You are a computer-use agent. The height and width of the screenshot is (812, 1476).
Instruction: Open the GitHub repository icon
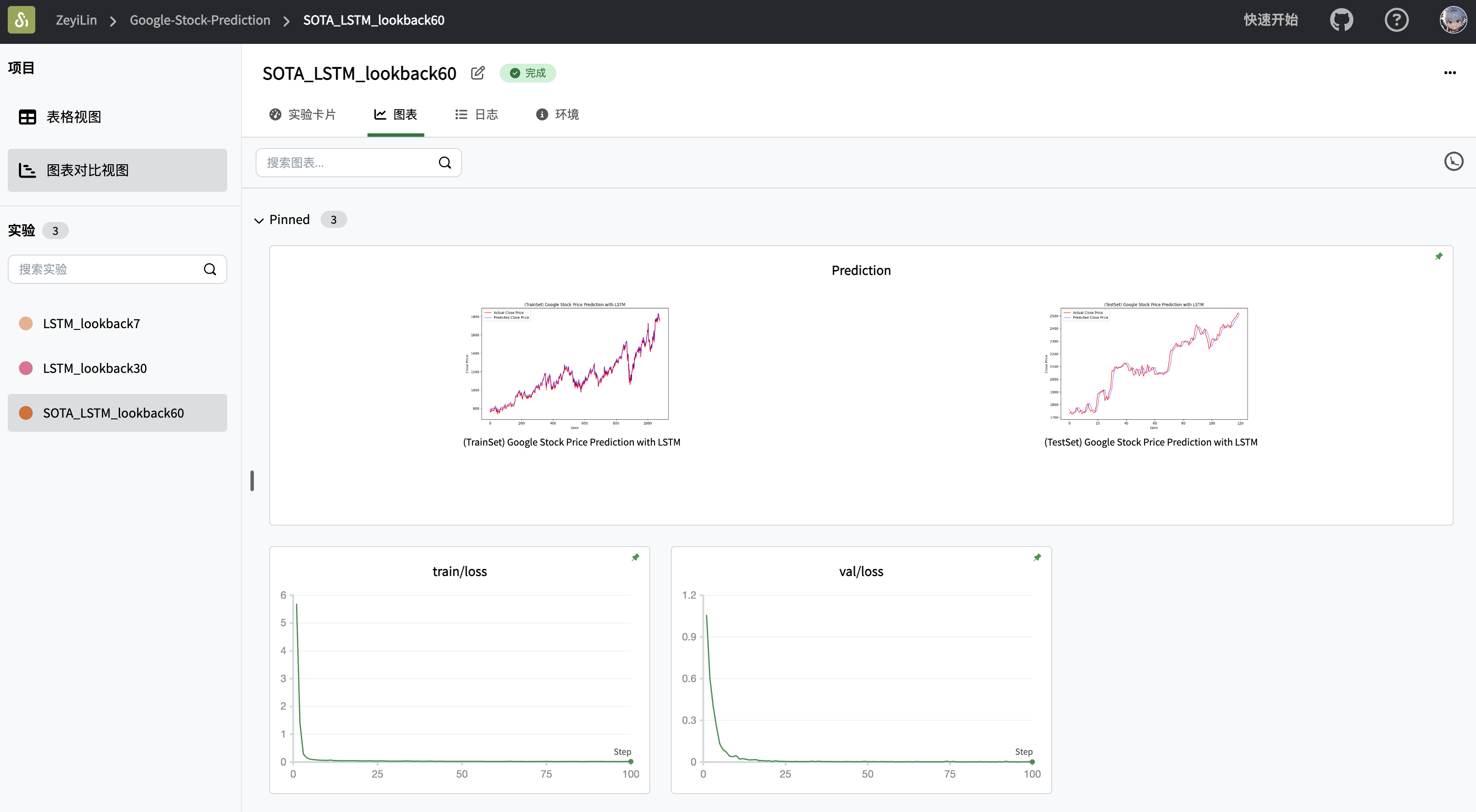coord(1341,20)
